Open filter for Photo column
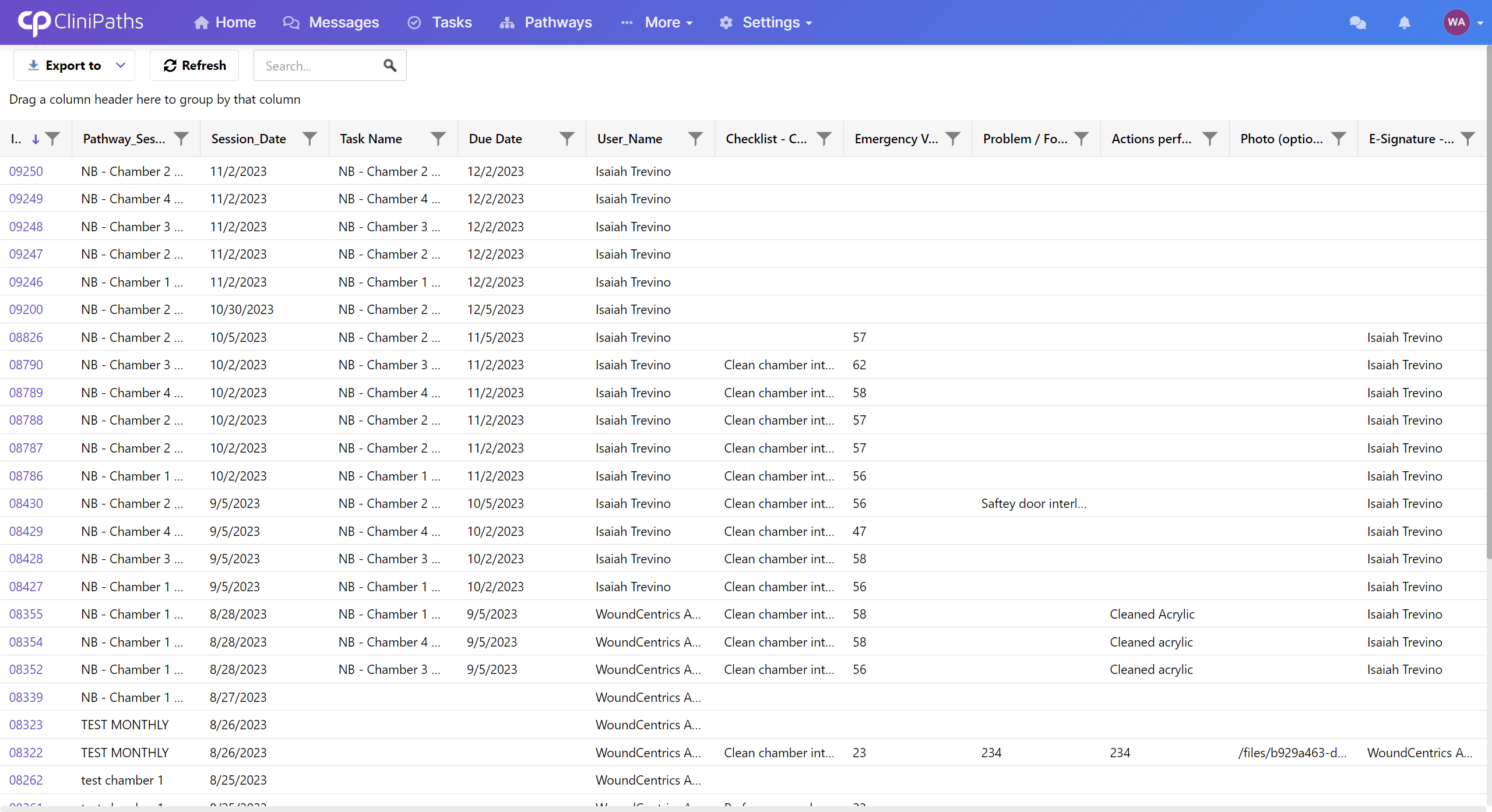The height and width of the screenshot is (812, 1492). (x=1339, y=139)
